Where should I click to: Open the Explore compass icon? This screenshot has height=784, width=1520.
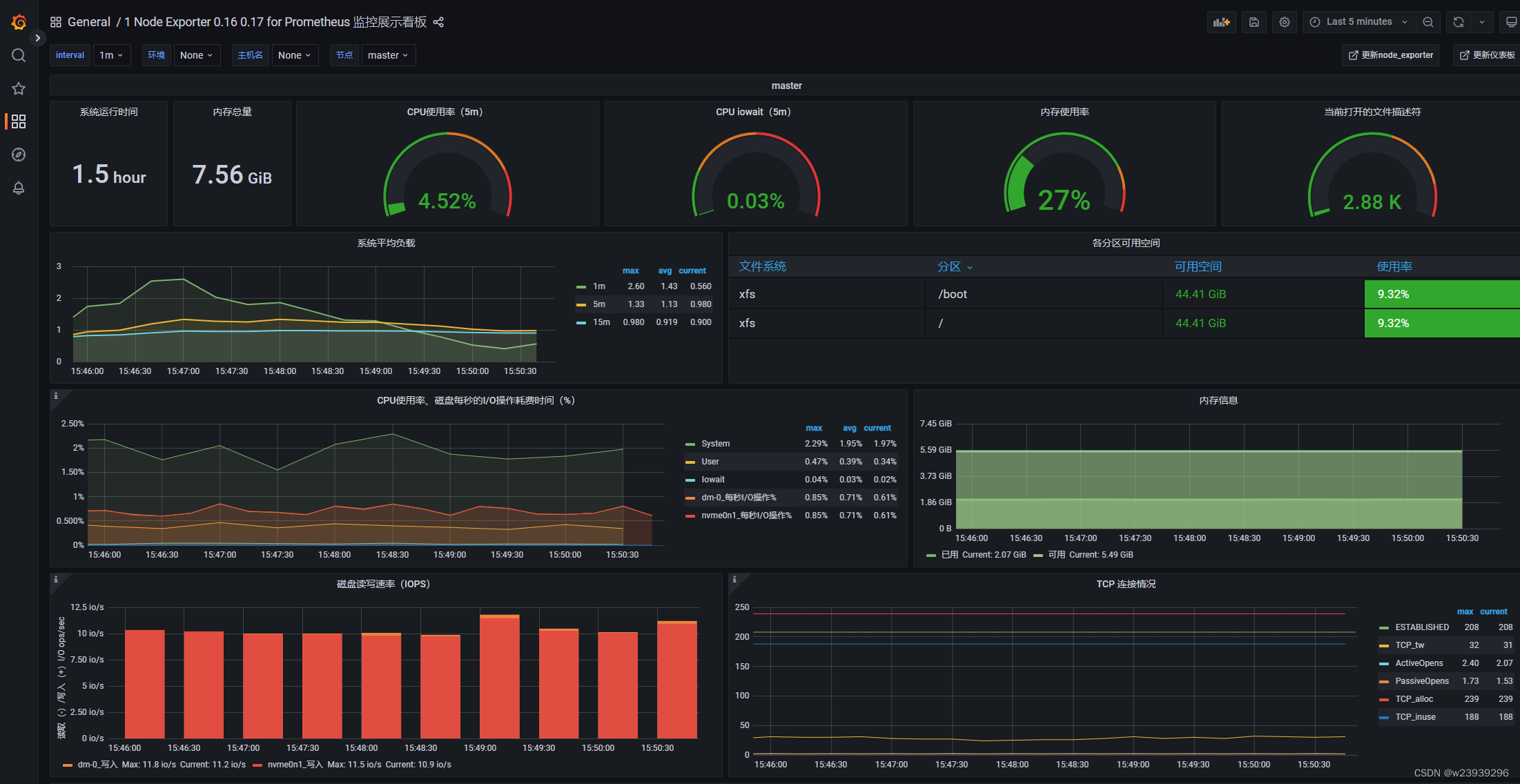pos(19,155)
